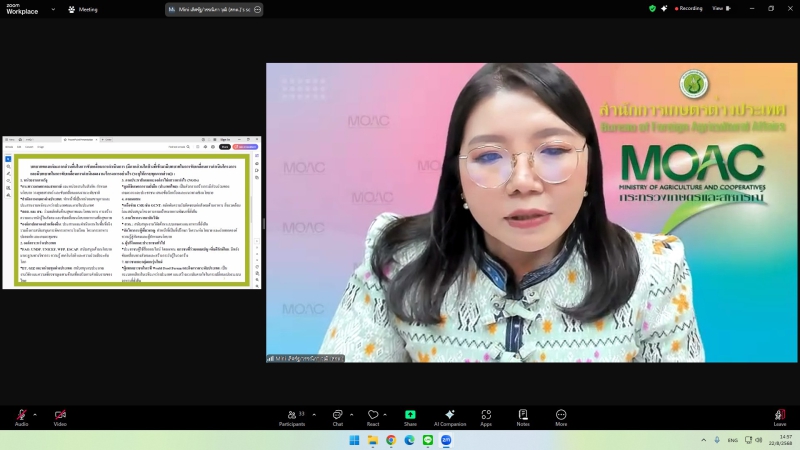Image resolution: width=800 pixels, height=450 pixels.
Task: Expand the React options arrow
Action: (387, 414)
